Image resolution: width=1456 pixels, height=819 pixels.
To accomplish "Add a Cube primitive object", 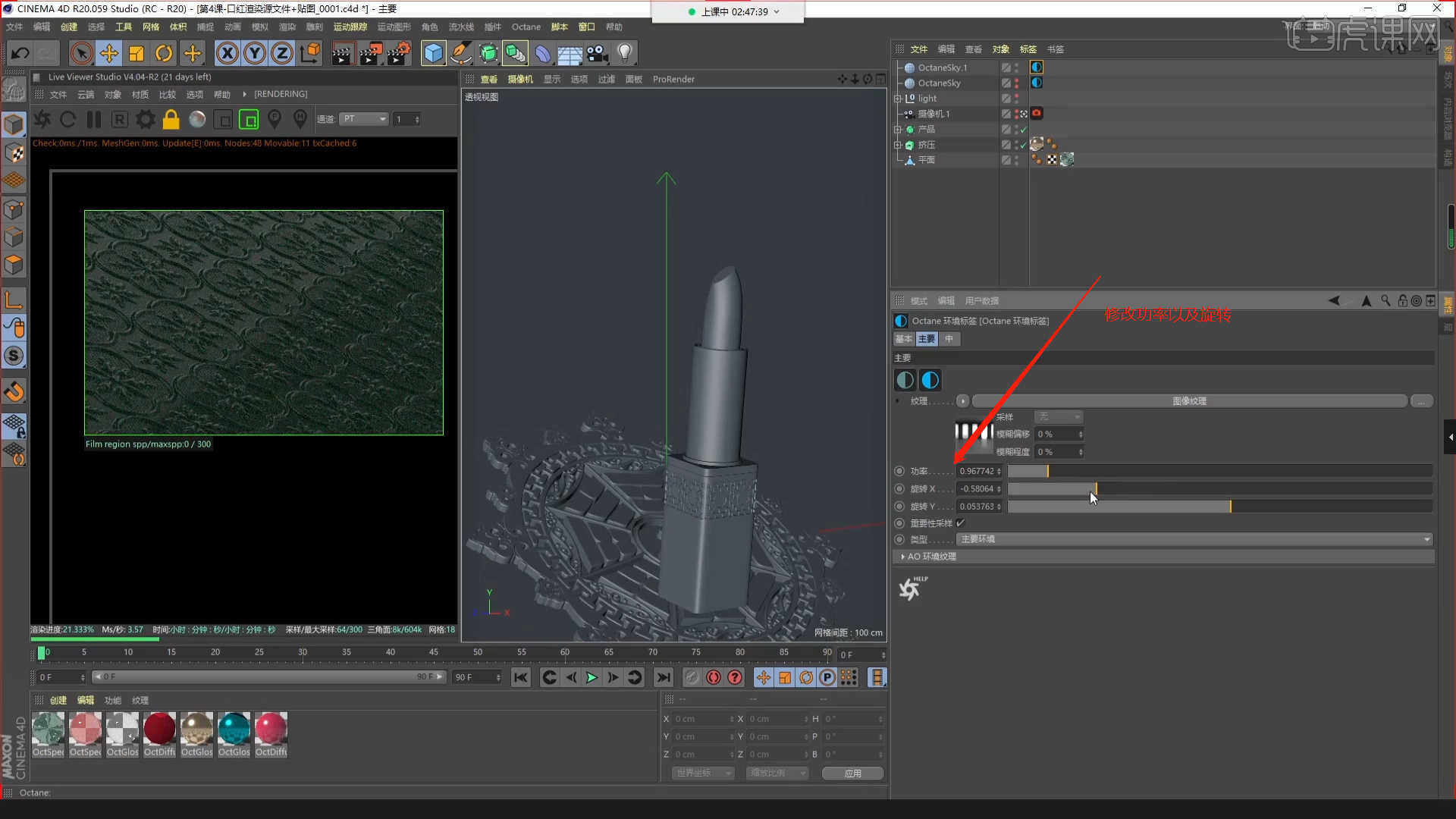I will pyautogui.click(x=433, y=53).
